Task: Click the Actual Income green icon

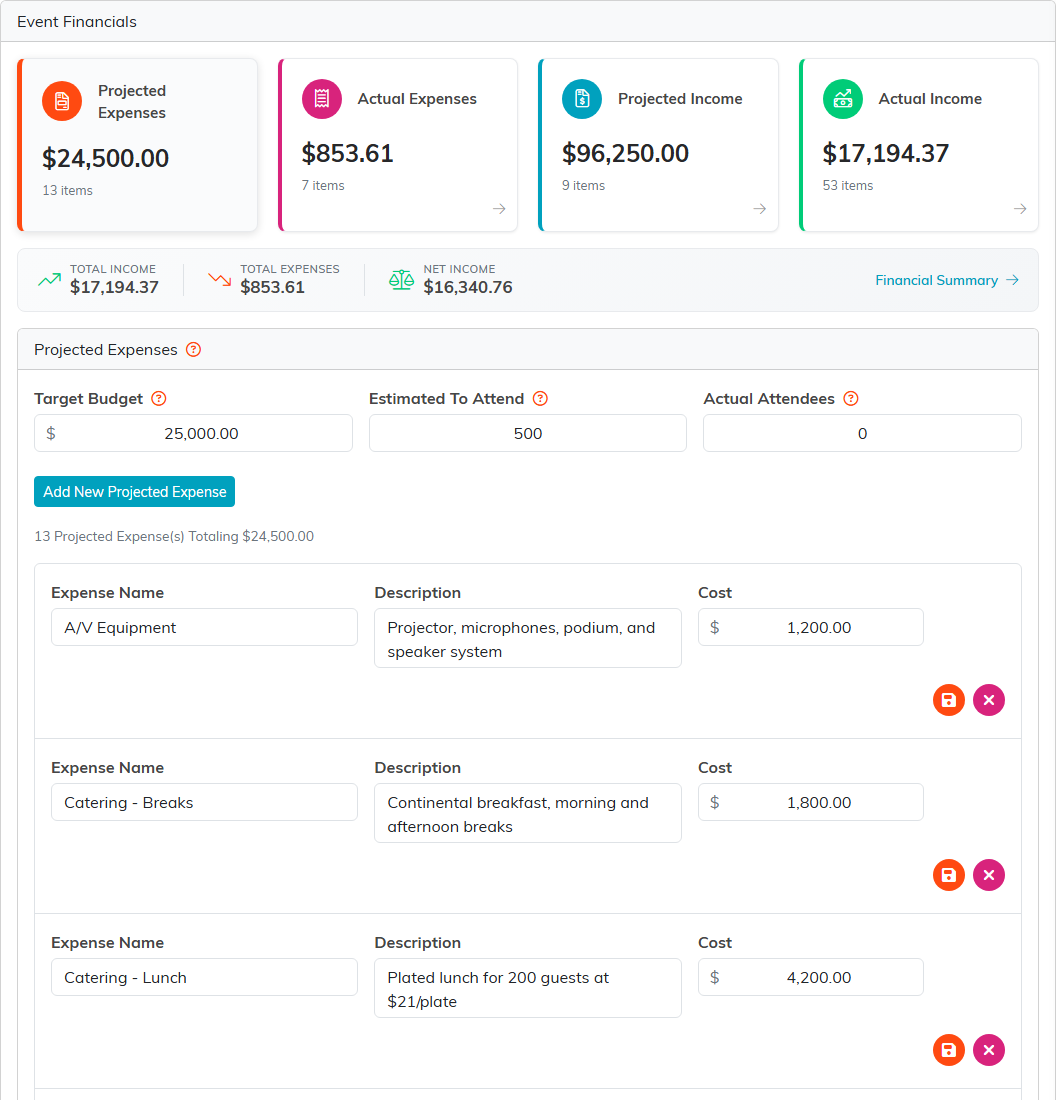Action: tap(843, 99)
